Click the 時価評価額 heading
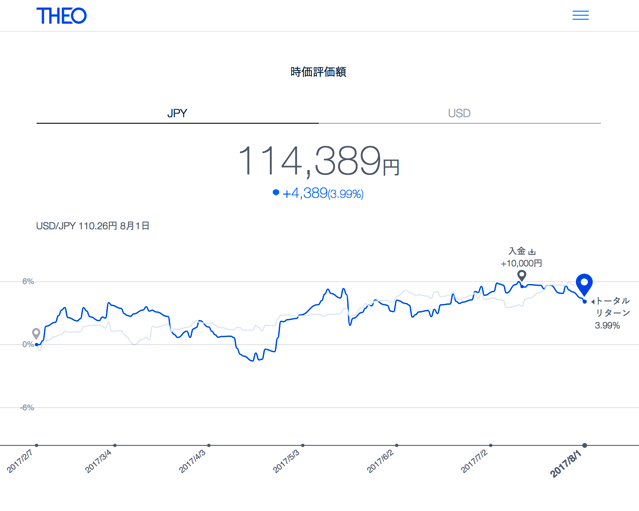Image resolution: width=639 pixels, height=511 pixels. coord(318,72)
